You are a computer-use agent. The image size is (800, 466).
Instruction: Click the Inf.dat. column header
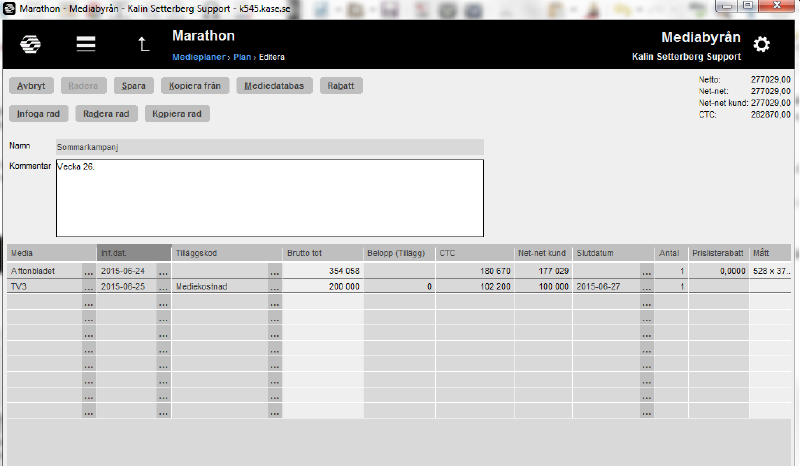pos(134,253)
